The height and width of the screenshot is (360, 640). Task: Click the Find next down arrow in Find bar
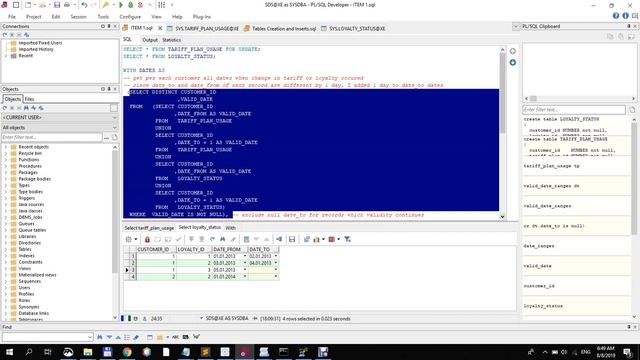click(109, 337)
